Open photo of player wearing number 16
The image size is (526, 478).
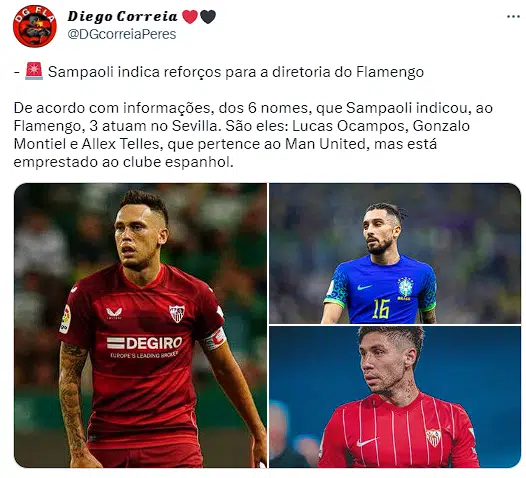(x=395, y=253)
